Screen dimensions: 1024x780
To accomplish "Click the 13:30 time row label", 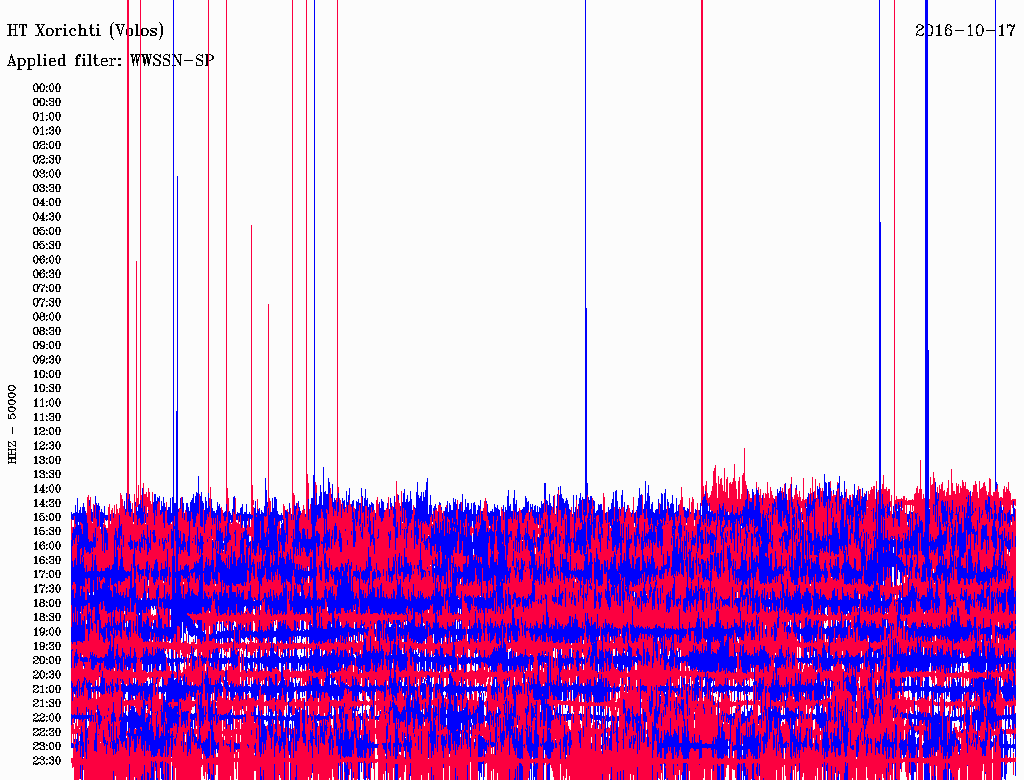I will (x=47, y=474).
